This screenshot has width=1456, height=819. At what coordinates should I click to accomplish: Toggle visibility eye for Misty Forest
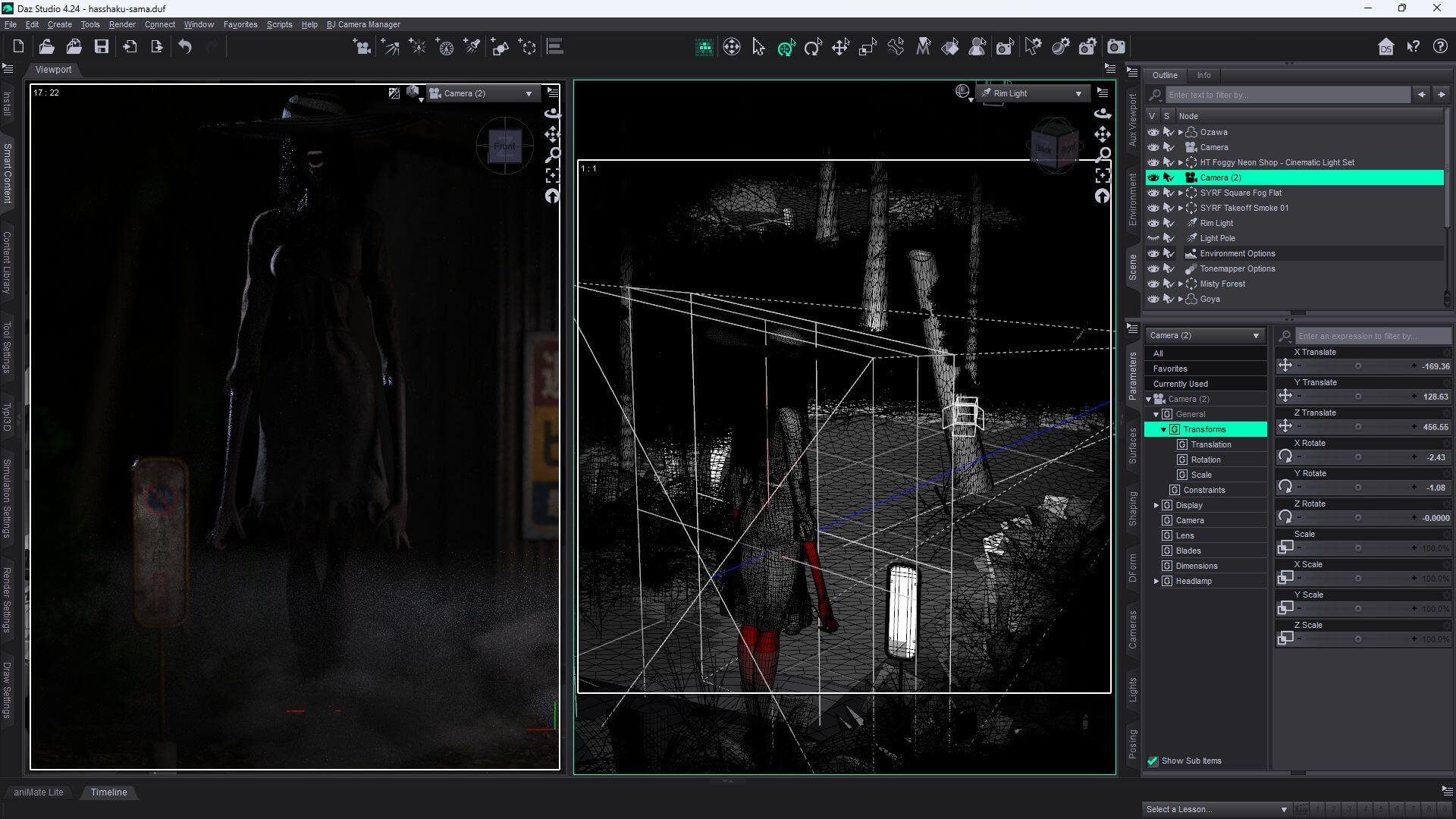(1153, 284)
